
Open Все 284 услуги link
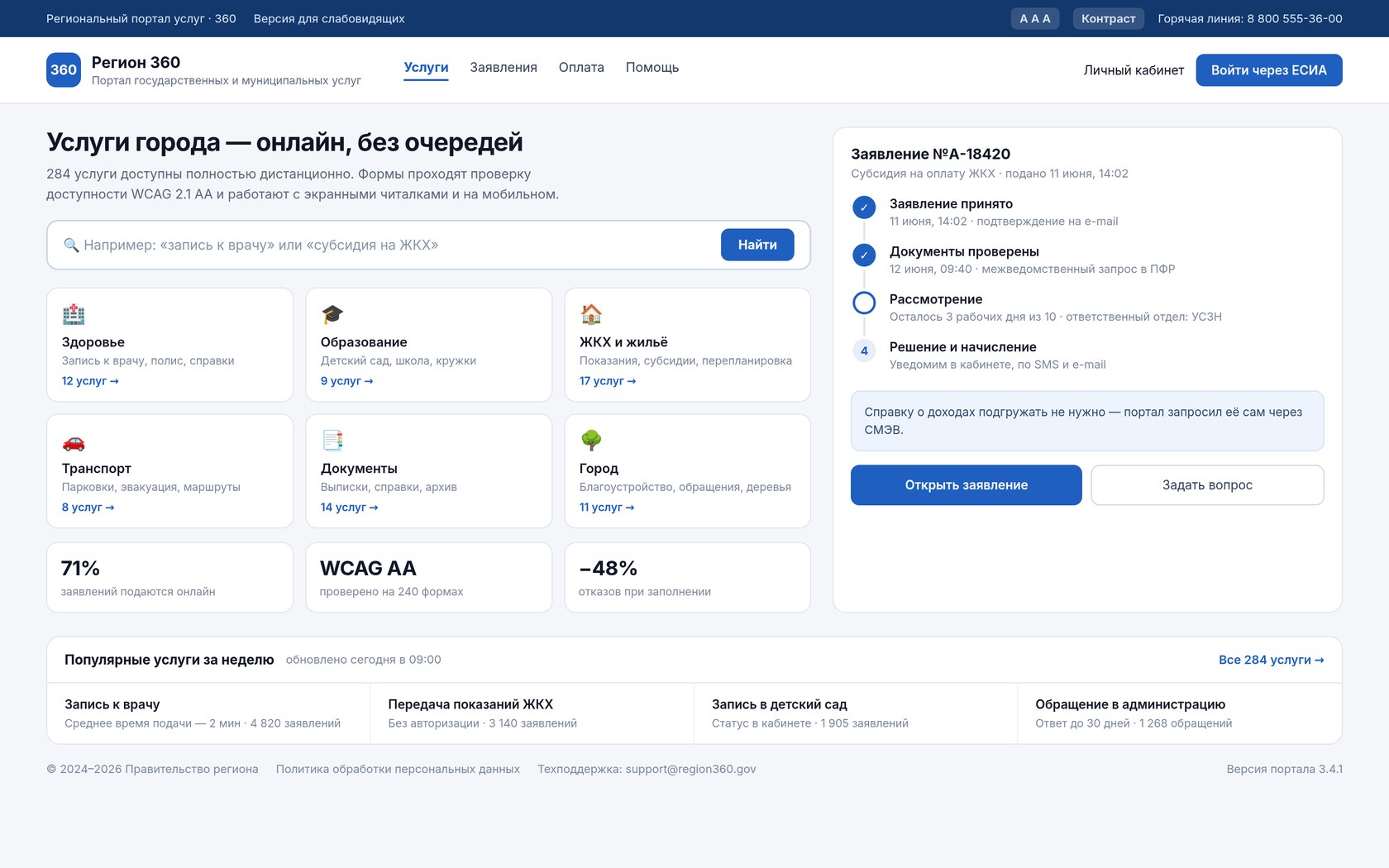coord(1272,660)
